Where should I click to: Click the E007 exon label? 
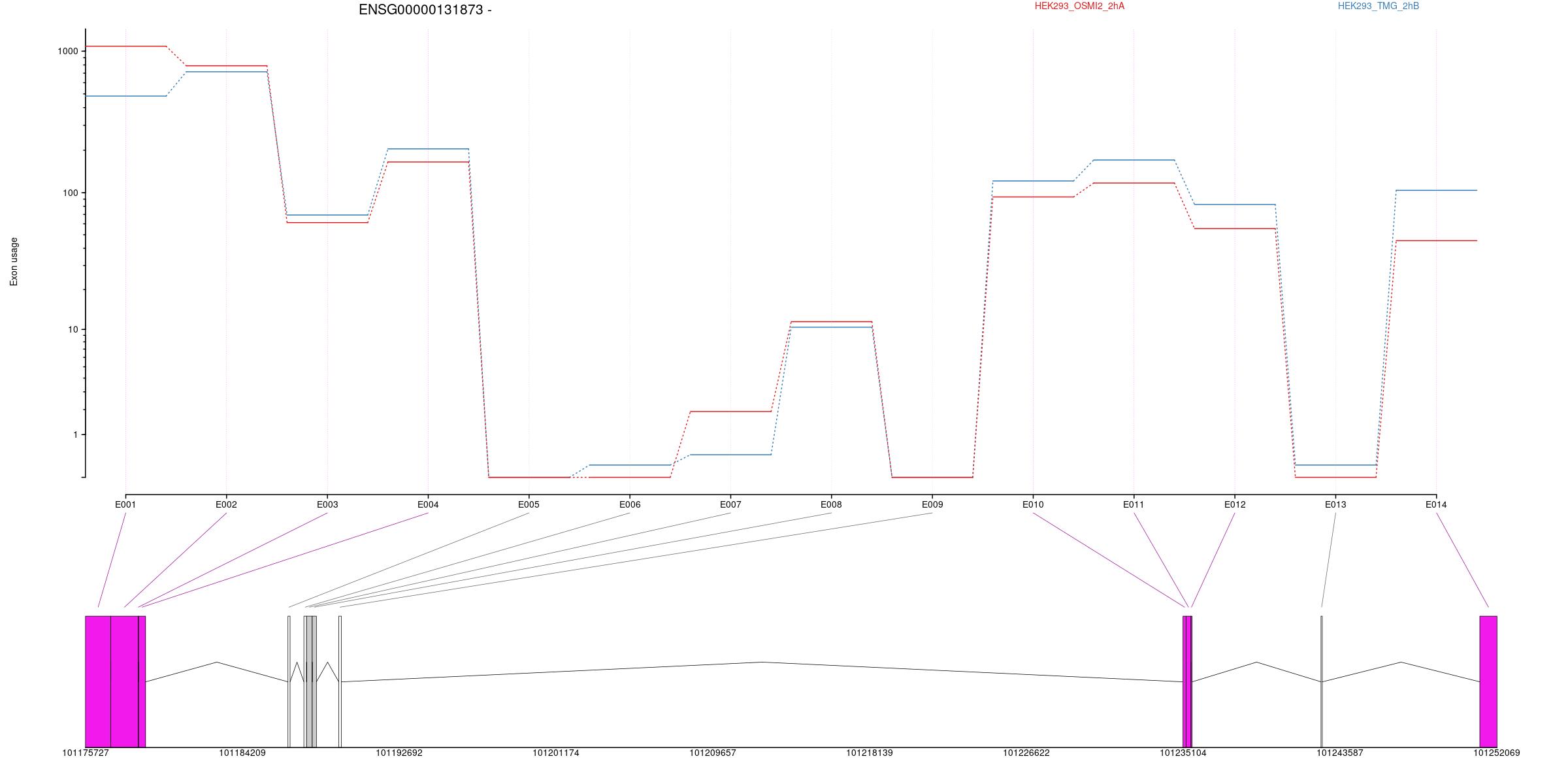coord(730,504)
